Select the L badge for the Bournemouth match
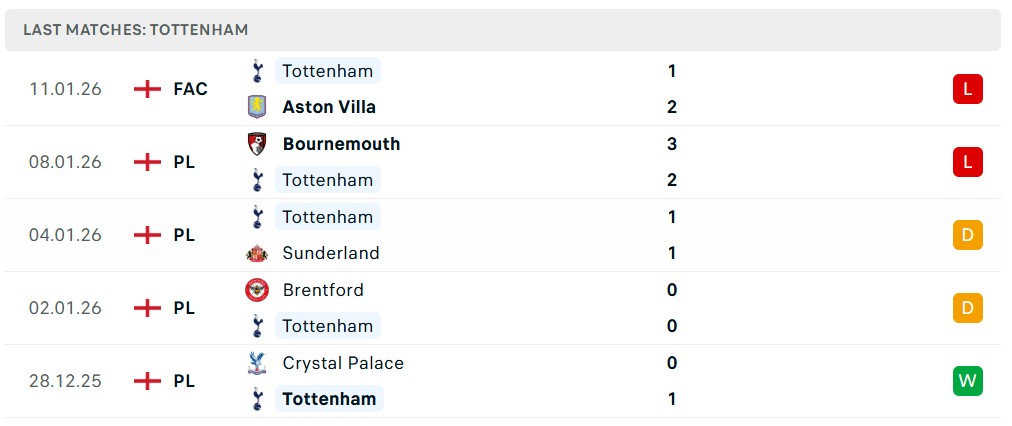This screenshot has width=1012, height=426. tap(968, 162)
